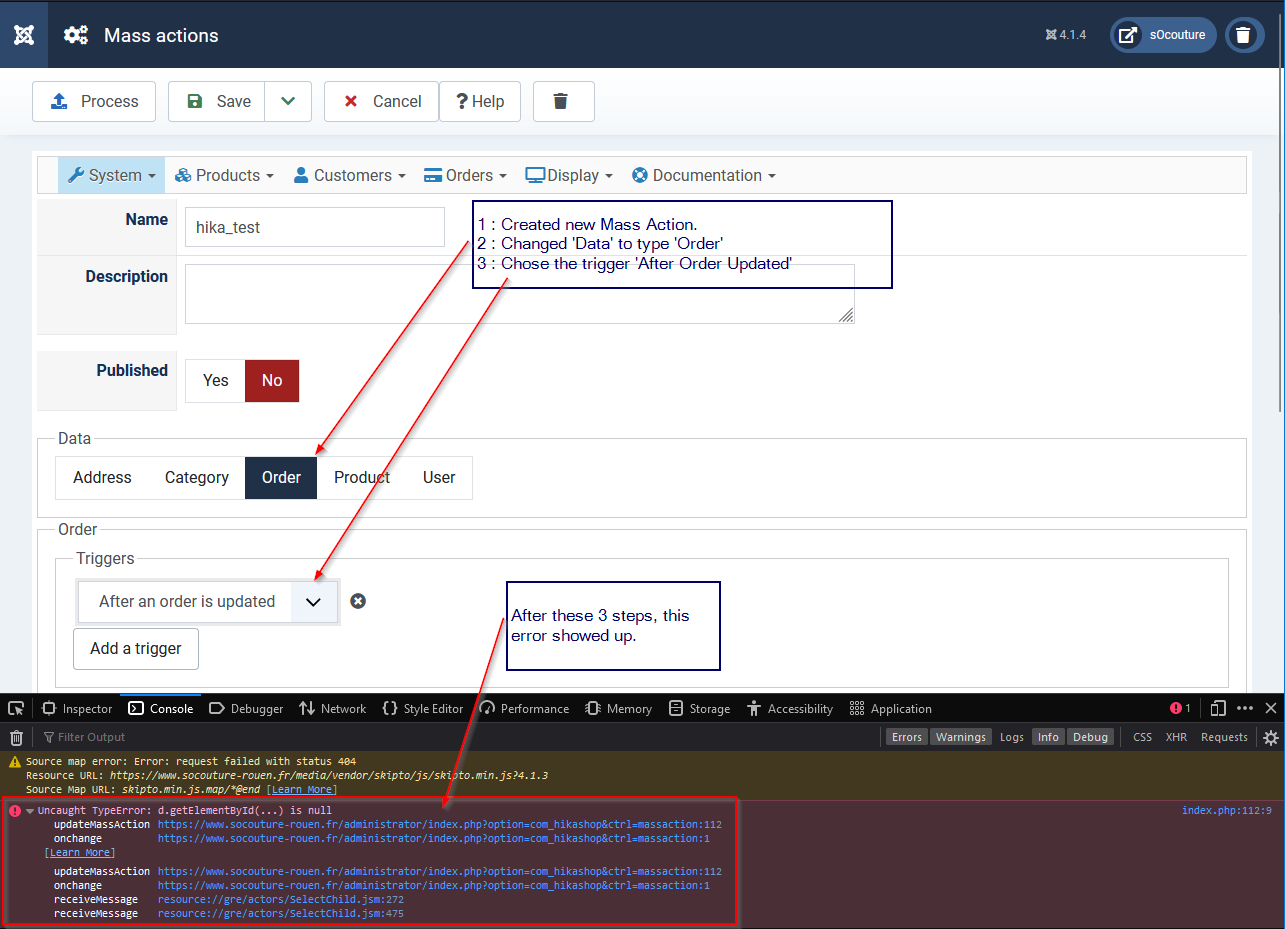Click the Joomla logo icon

pyautogui.click(x=25, y=35)
